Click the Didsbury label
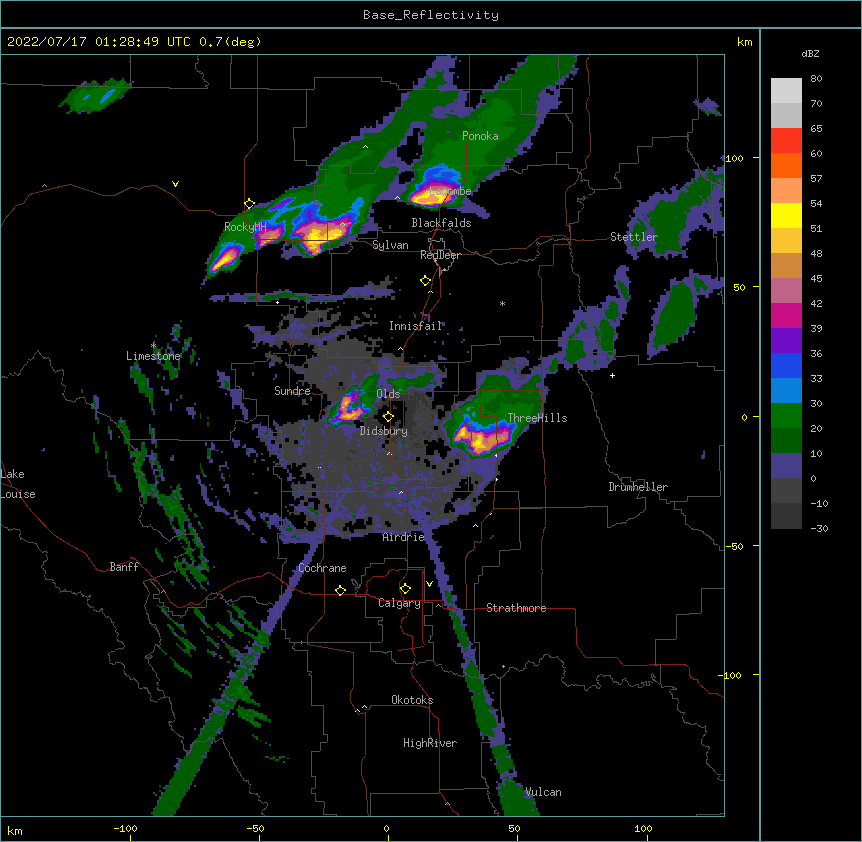This screenshot has width=862, height=842. [x=384, y=431]
